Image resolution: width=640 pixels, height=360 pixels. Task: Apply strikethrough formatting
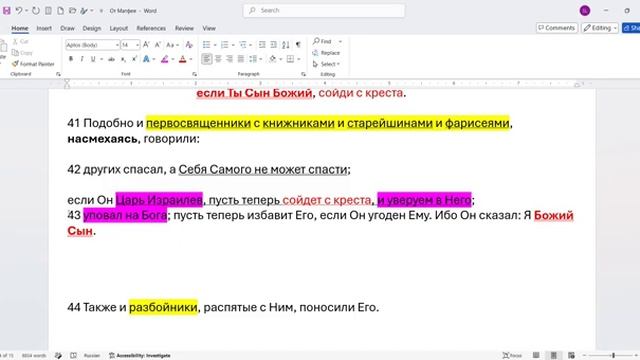pos(111,59)
